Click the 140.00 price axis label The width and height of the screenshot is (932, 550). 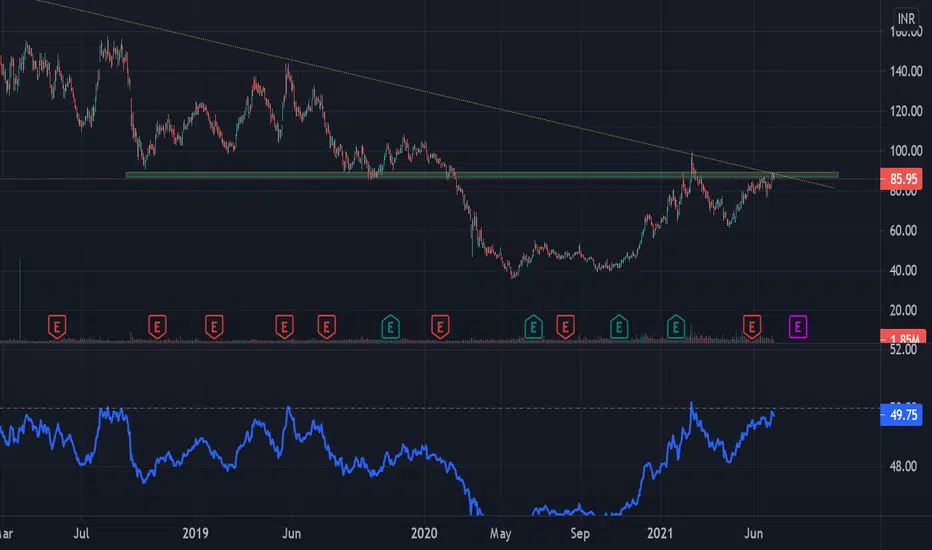[x=906, y=71]
